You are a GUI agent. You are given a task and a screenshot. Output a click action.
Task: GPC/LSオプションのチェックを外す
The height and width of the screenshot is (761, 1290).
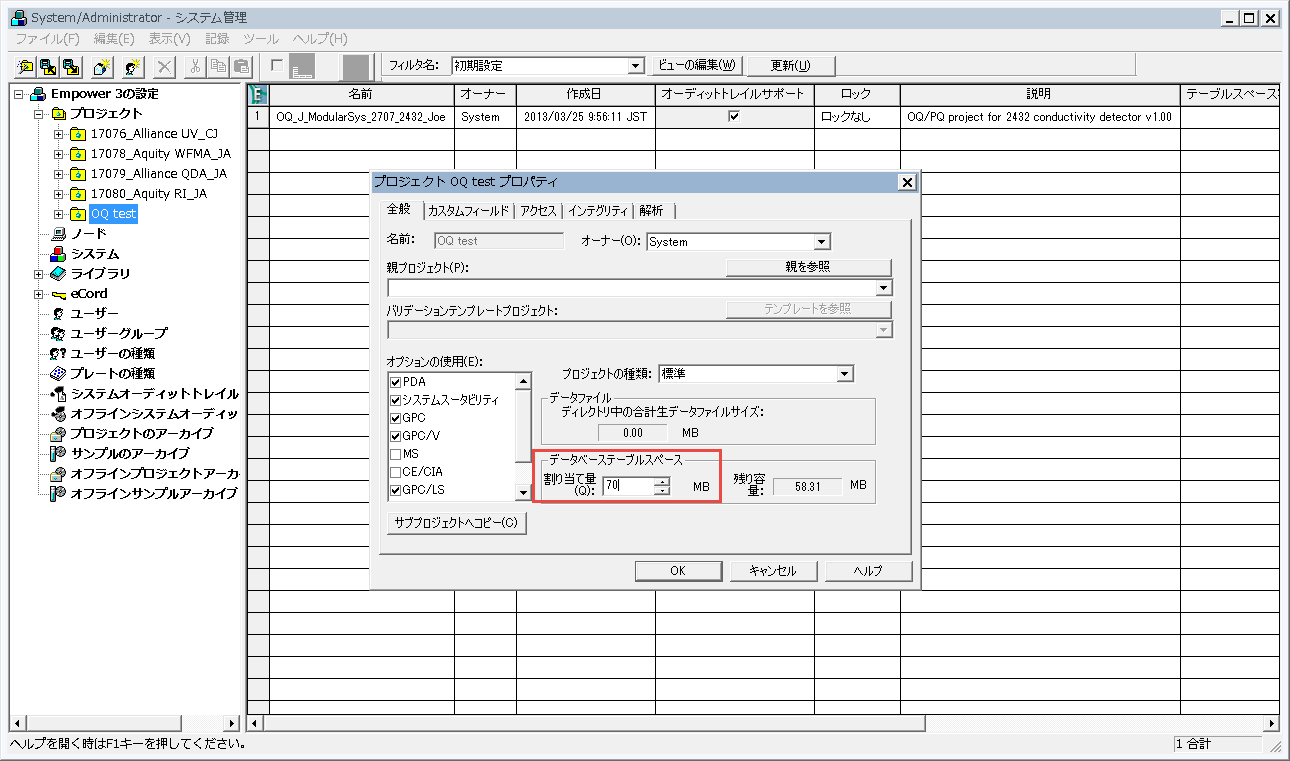click(x=396, y=489)
